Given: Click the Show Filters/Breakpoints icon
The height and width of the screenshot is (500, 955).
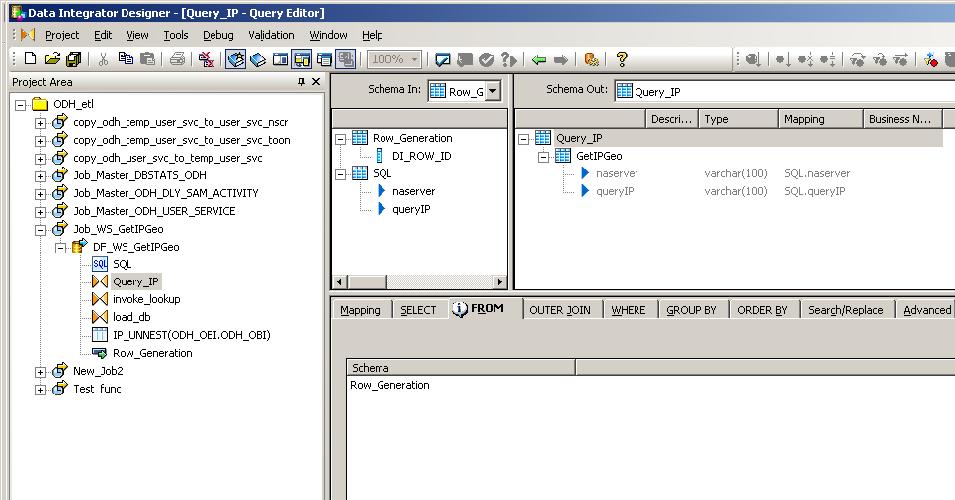Looking at the screenshot, I should click(x=931, y=59).
